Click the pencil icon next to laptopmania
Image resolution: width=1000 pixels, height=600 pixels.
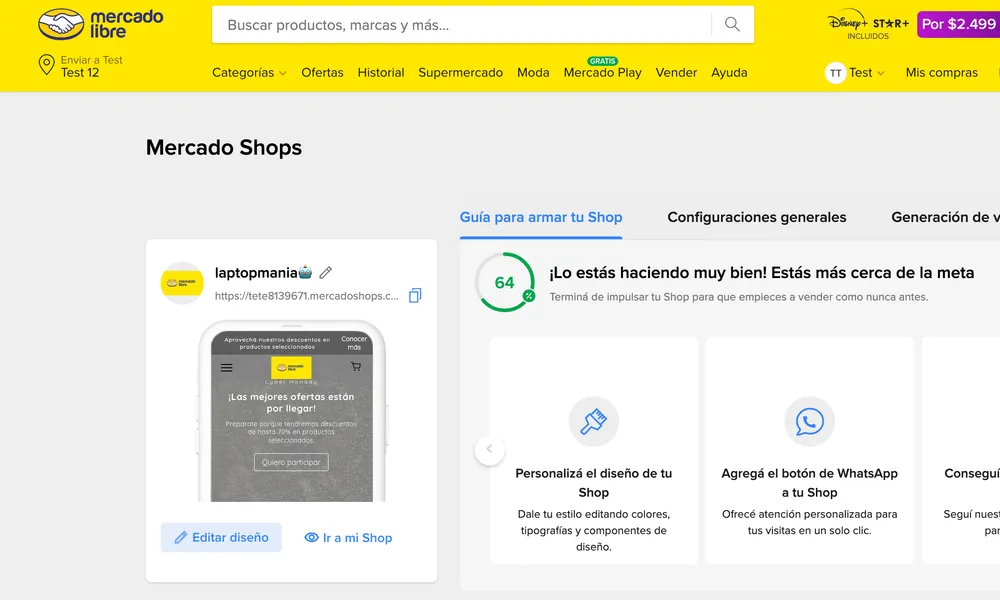(325, 273)
